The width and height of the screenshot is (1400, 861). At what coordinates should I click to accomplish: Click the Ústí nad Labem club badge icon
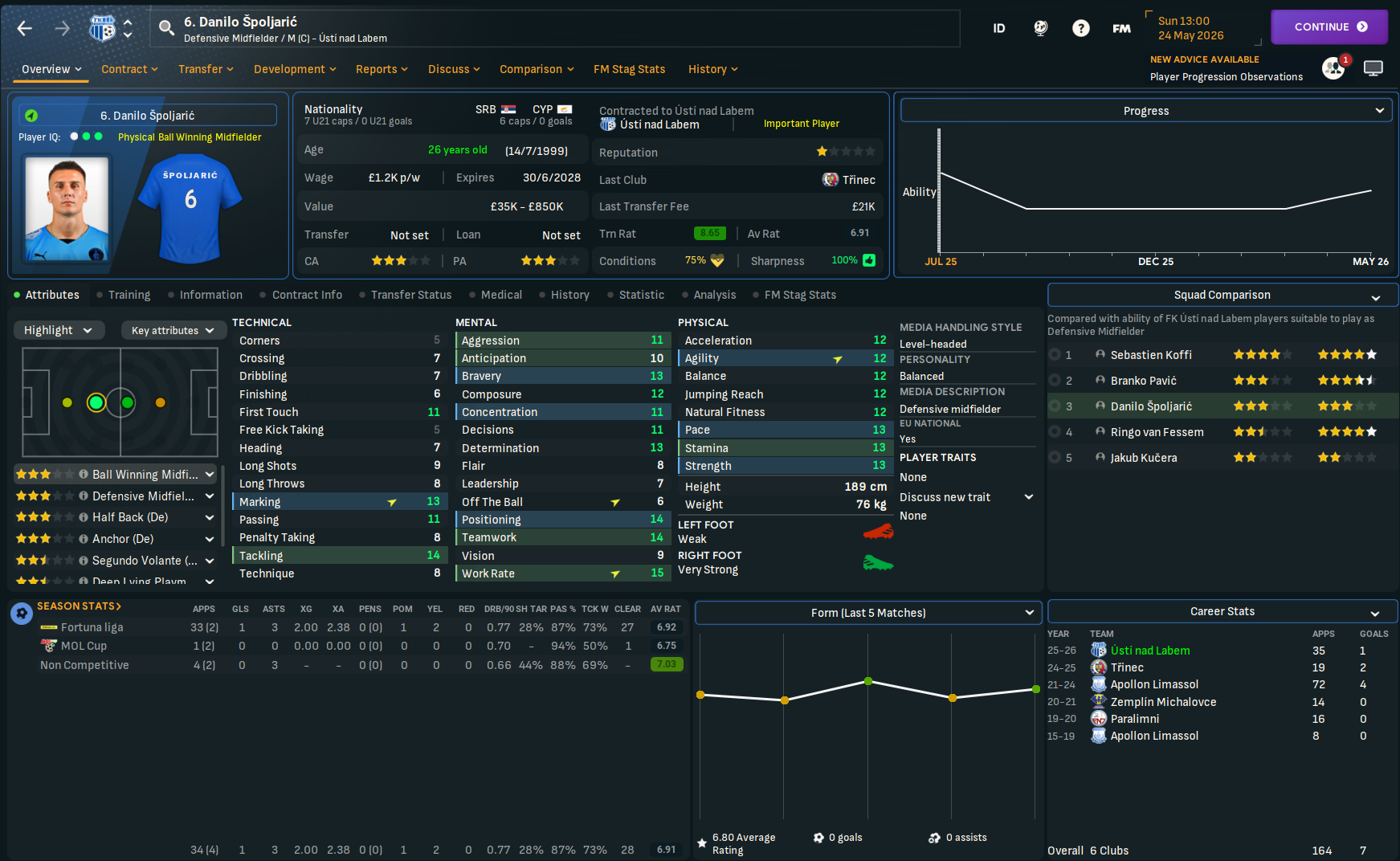click(102, 28)
